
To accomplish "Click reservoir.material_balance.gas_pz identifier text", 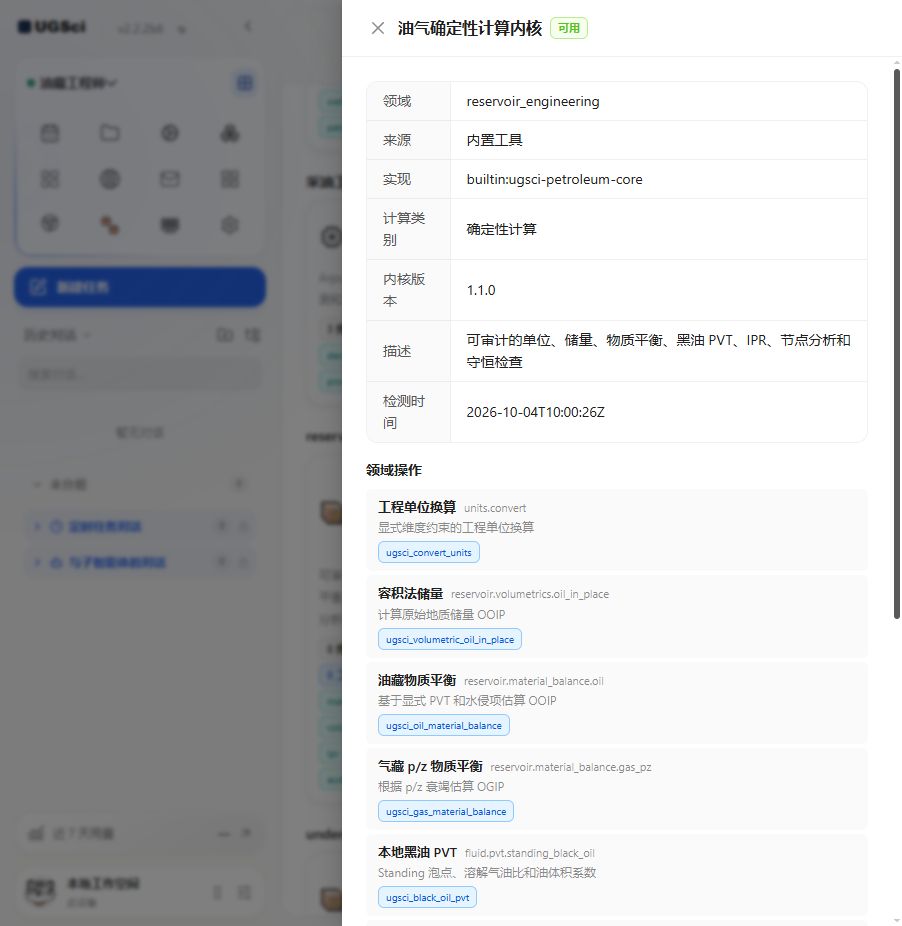I will click(x=571, y=767).
